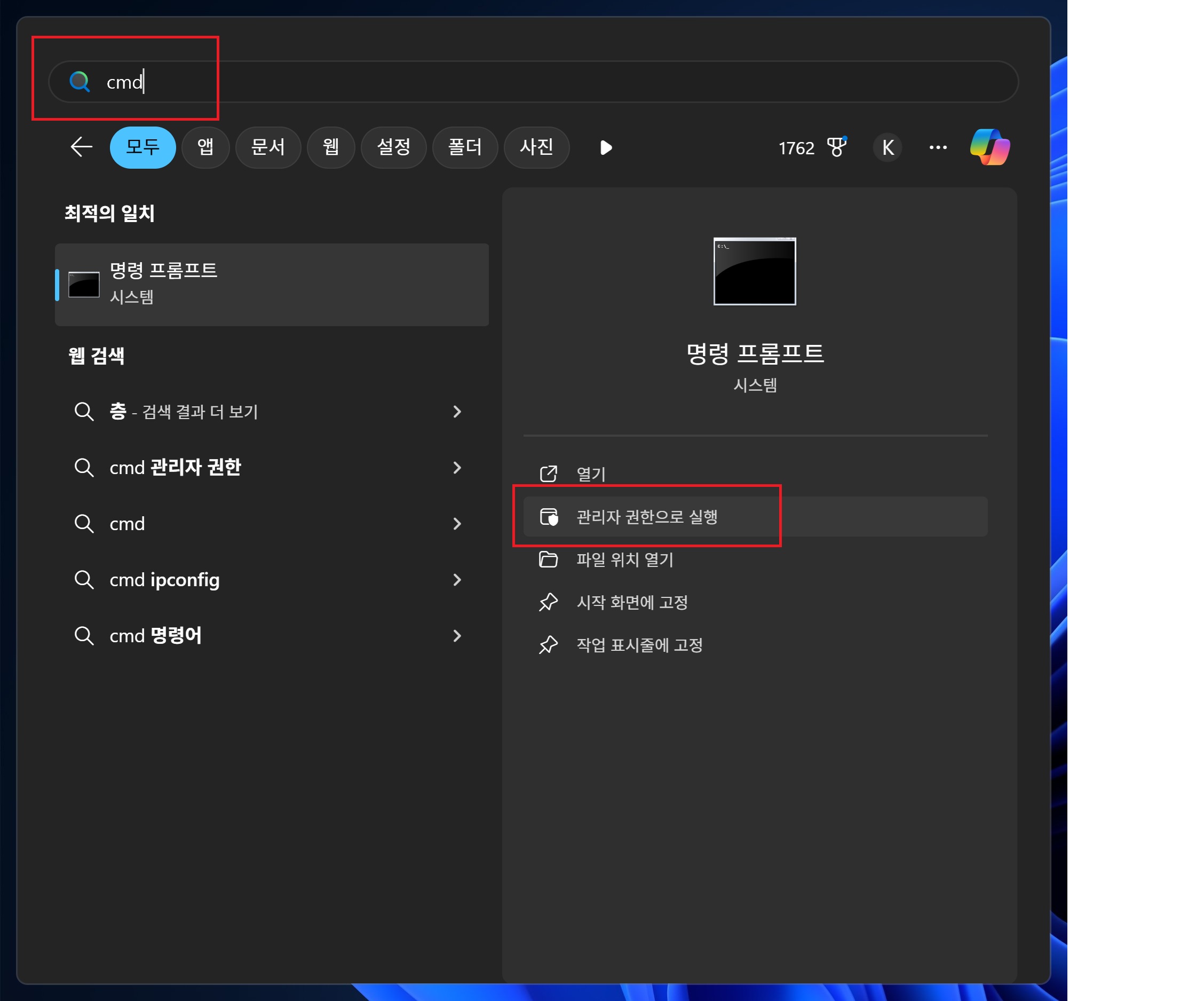Select the 명령 프롬프트 best match result
1204x1001 pixels.
pyautogui.click(x=272, y=285)
